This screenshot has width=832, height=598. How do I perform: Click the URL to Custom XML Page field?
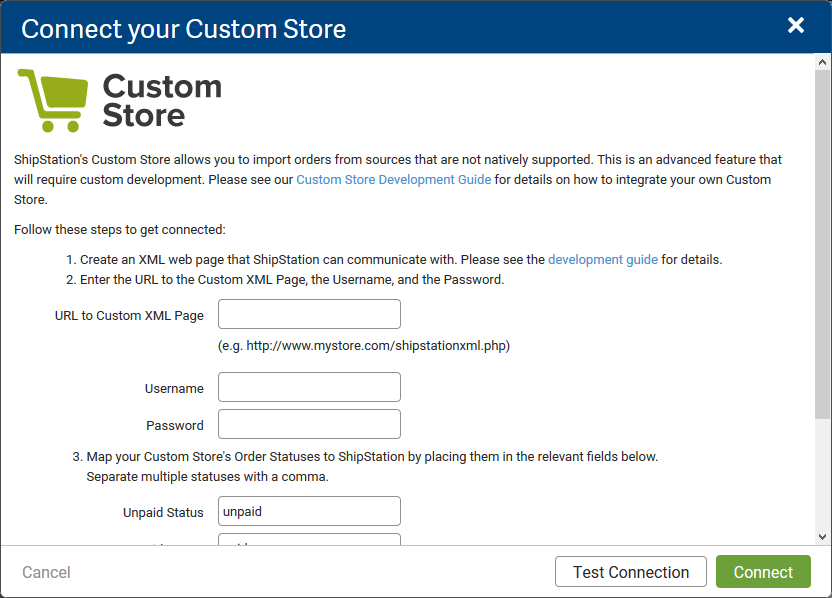point(309,313)
